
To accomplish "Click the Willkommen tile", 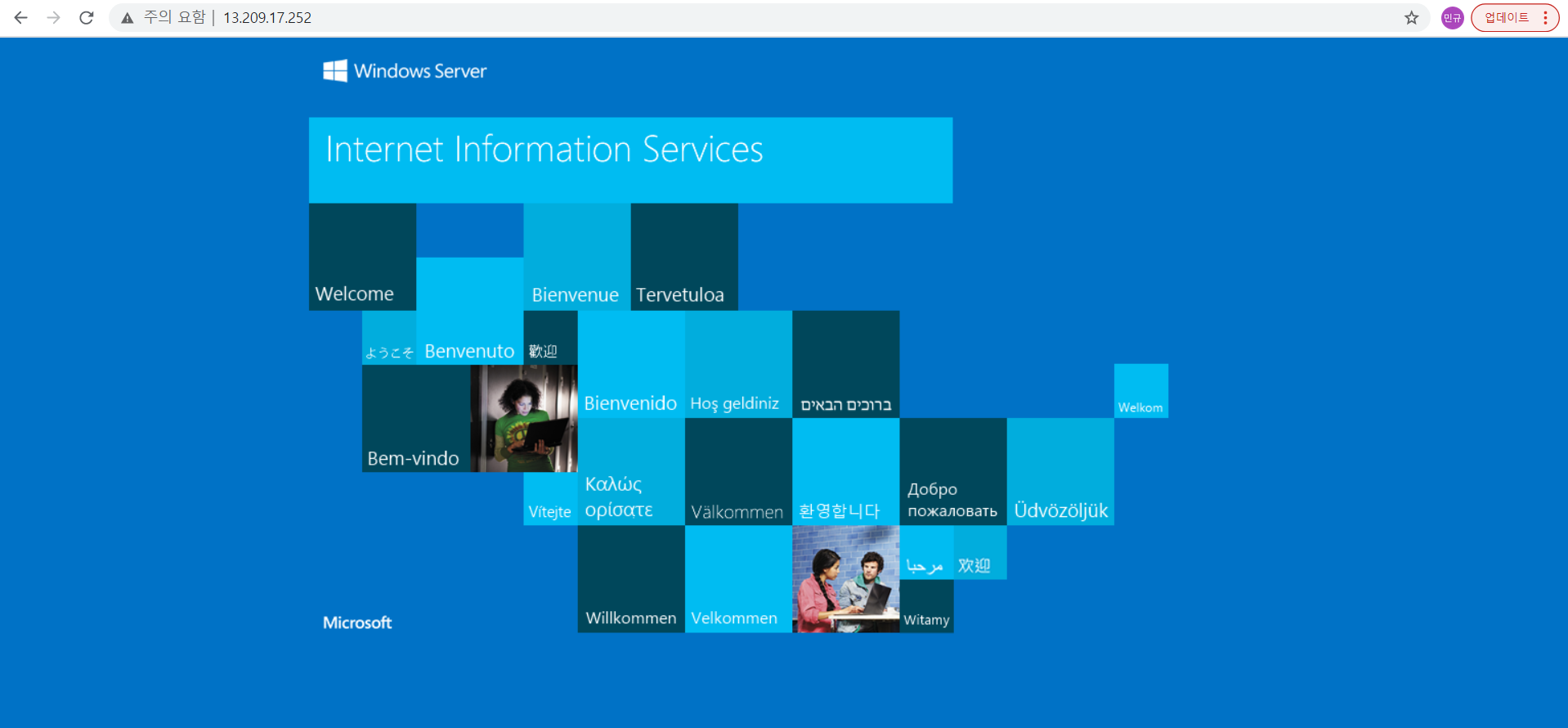I will [x=631, y=579].
